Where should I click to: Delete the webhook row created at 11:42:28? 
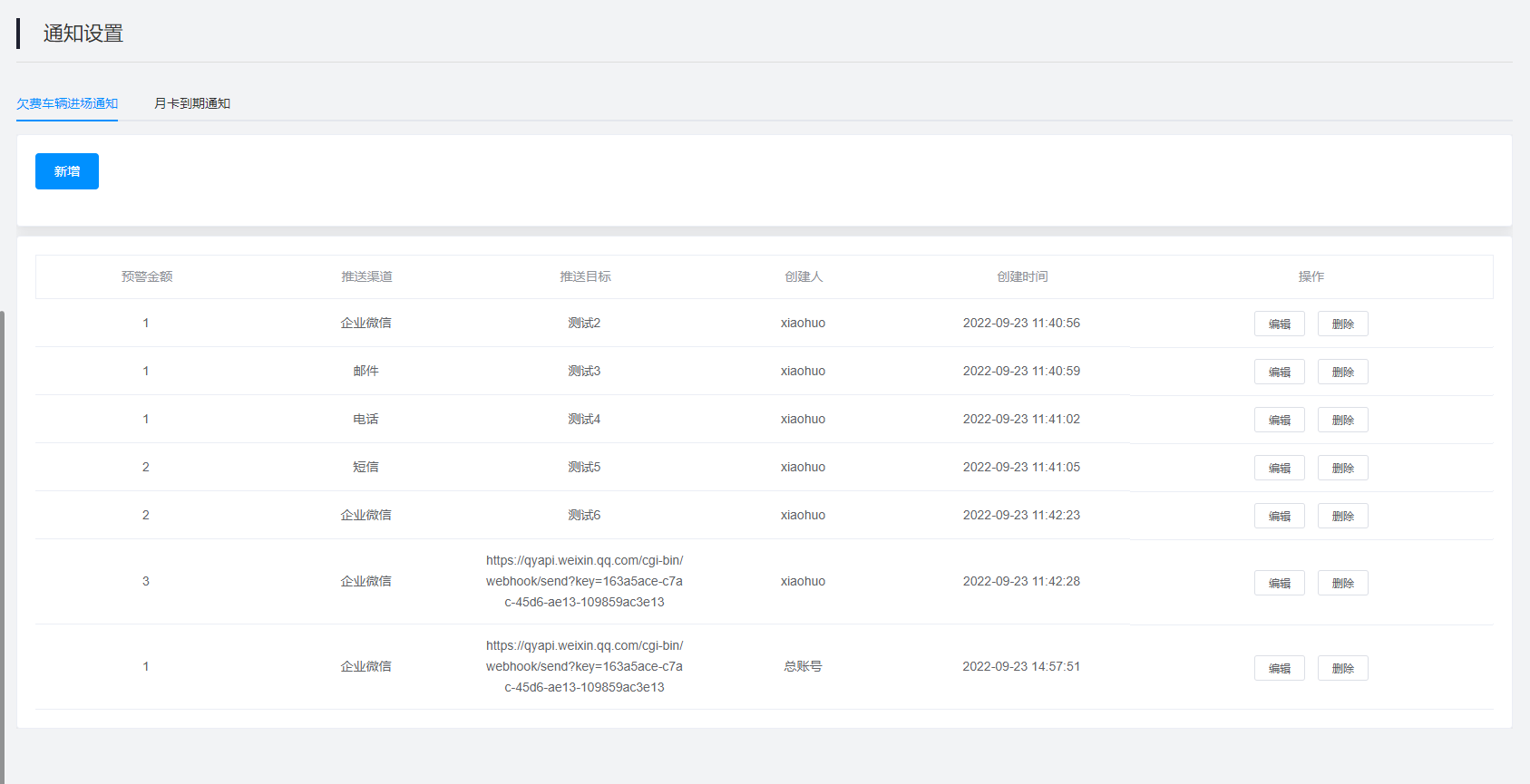pyautogui.click(x=1342, y=583)
